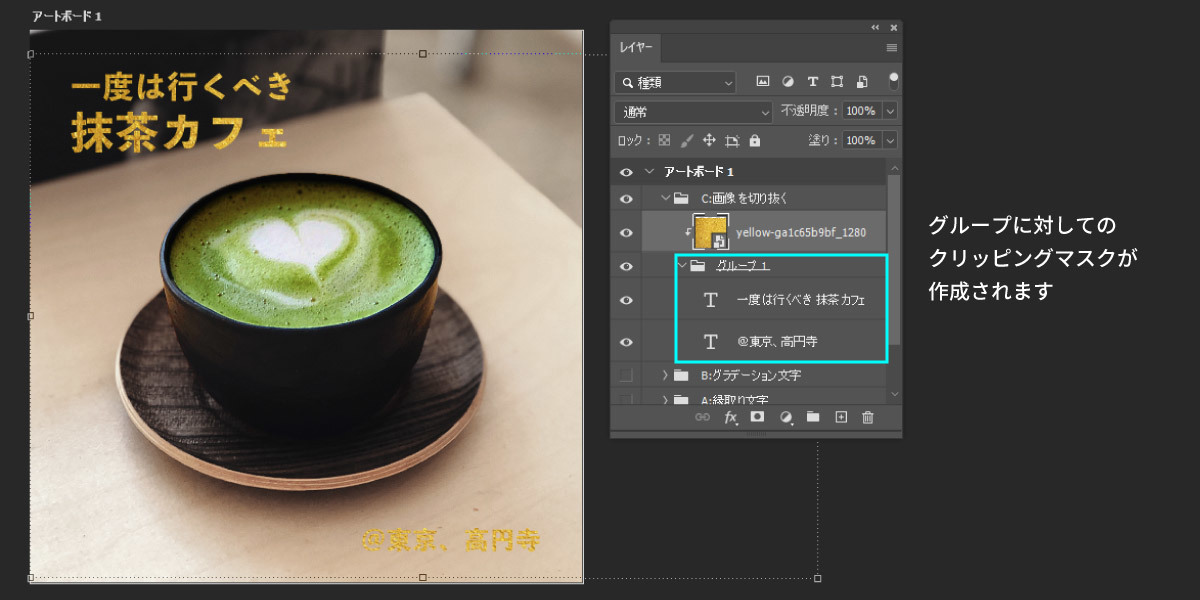Toggle layer filtering on or off
The width and height of the screenshot is (1200, 600).
point(893,81)
